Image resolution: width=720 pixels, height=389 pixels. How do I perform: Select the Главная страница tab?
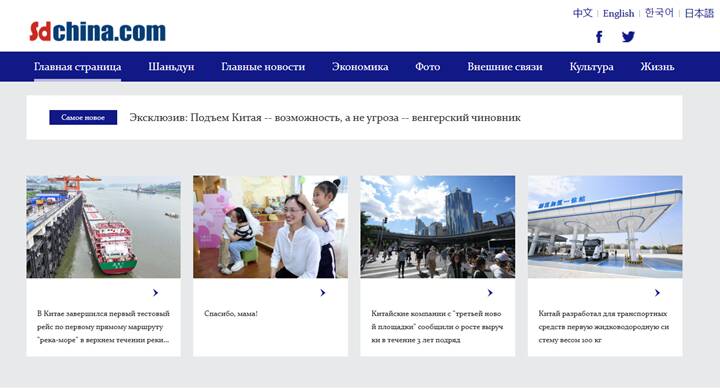(77, 67)
